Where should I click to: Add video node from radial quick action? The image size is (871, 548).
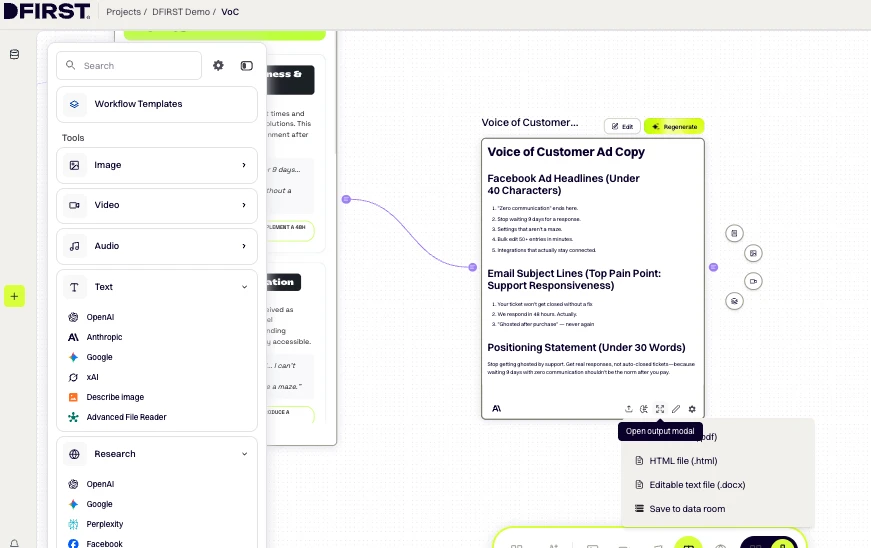tap(753, 281)
